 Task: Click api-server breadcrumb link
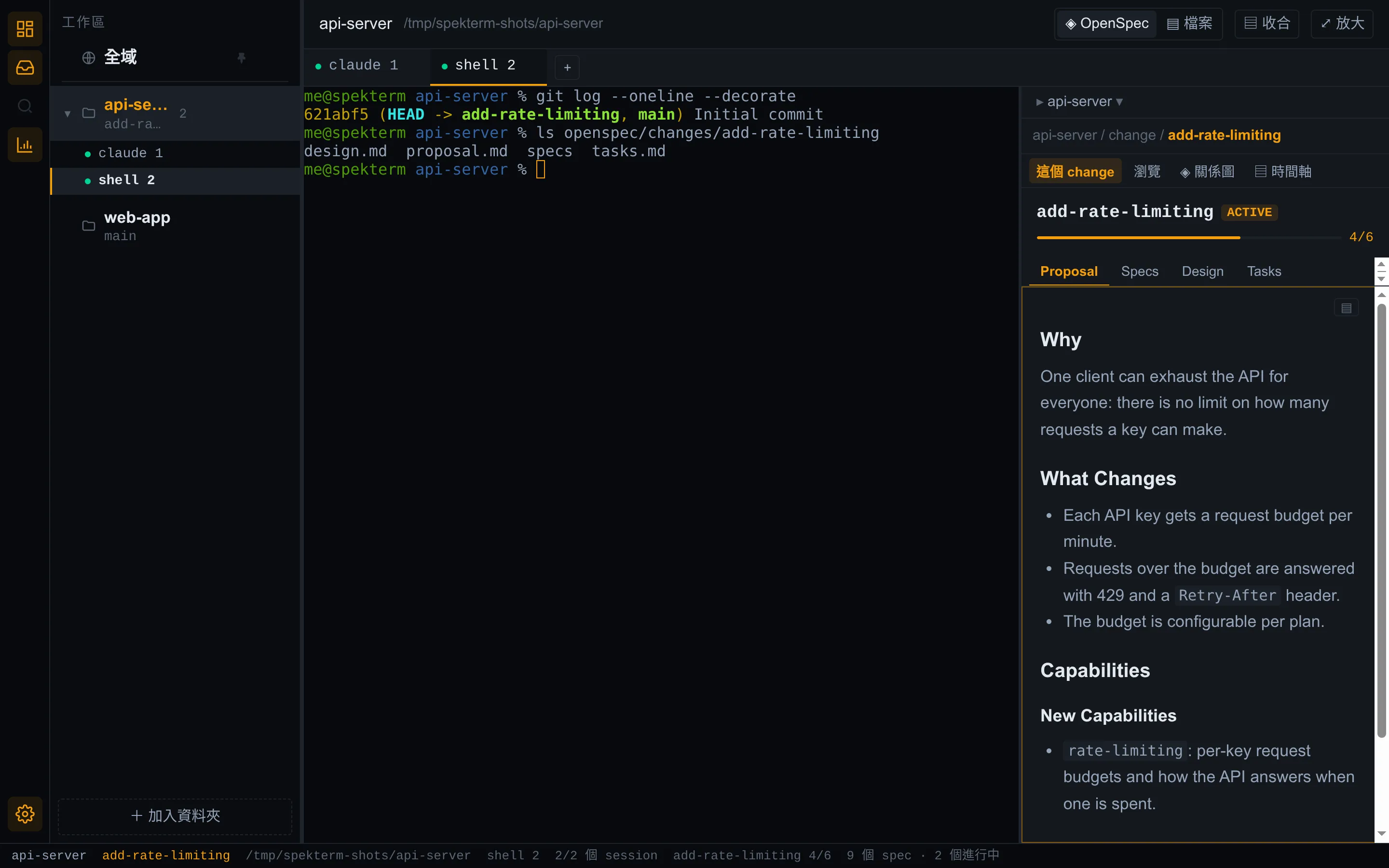1064,136
